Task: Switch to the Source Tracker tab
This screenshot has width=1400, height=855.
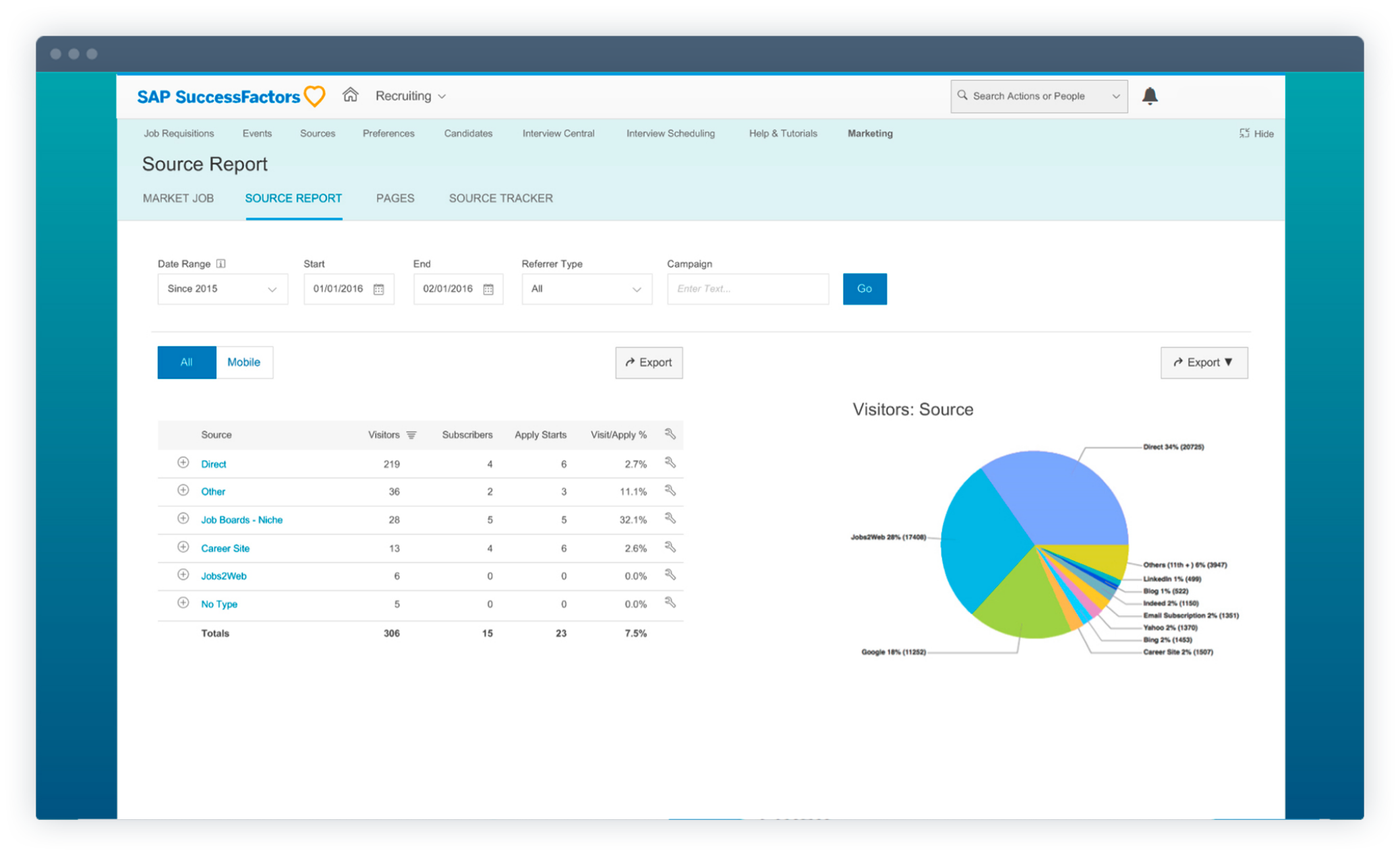Action: click(500, 198)
